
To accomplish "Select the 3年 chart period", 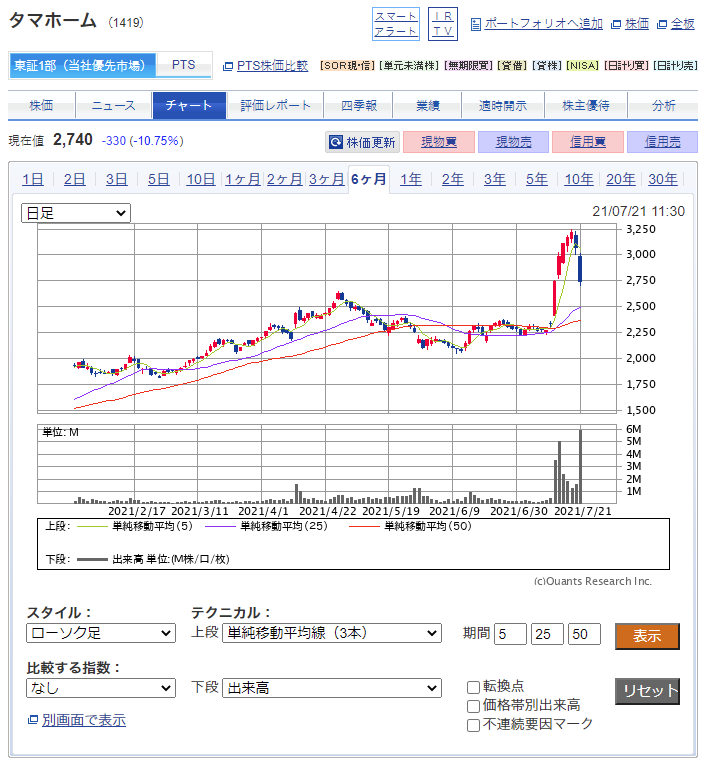I will coord(495,179).
